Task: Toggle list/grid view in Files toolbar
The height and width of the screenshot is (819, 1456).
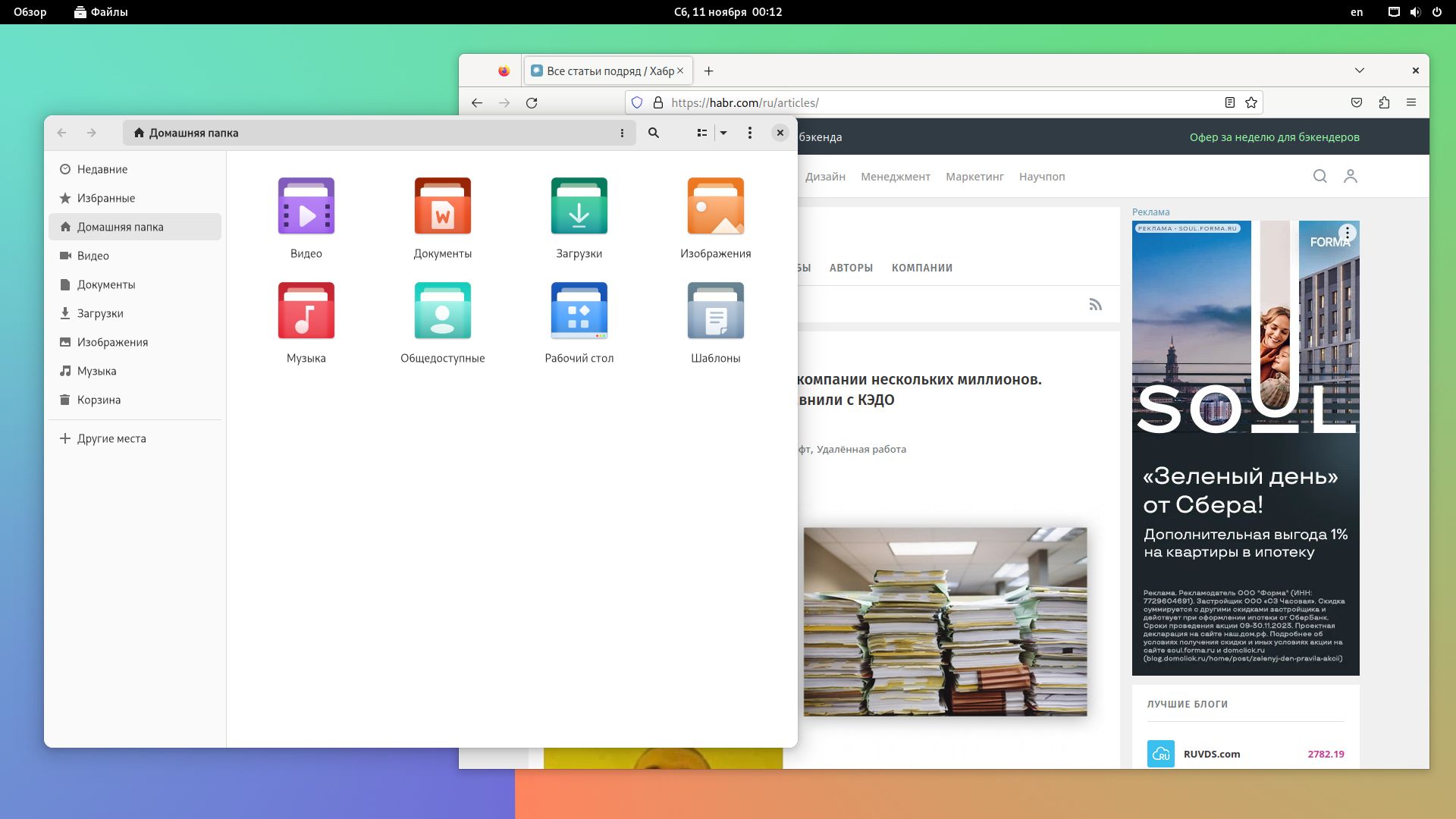Action: pos(702,133)
